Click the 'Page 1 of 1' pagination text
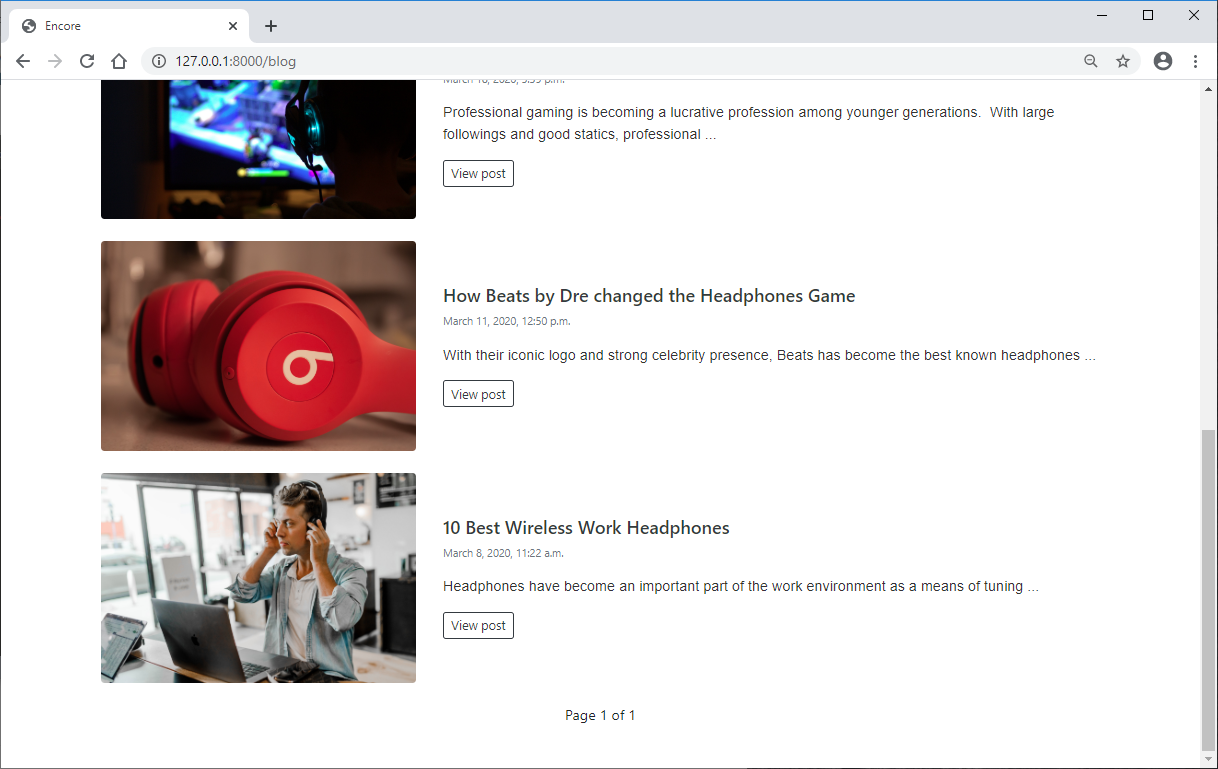Screen dimensions: 1218x769 click(600, 715)
